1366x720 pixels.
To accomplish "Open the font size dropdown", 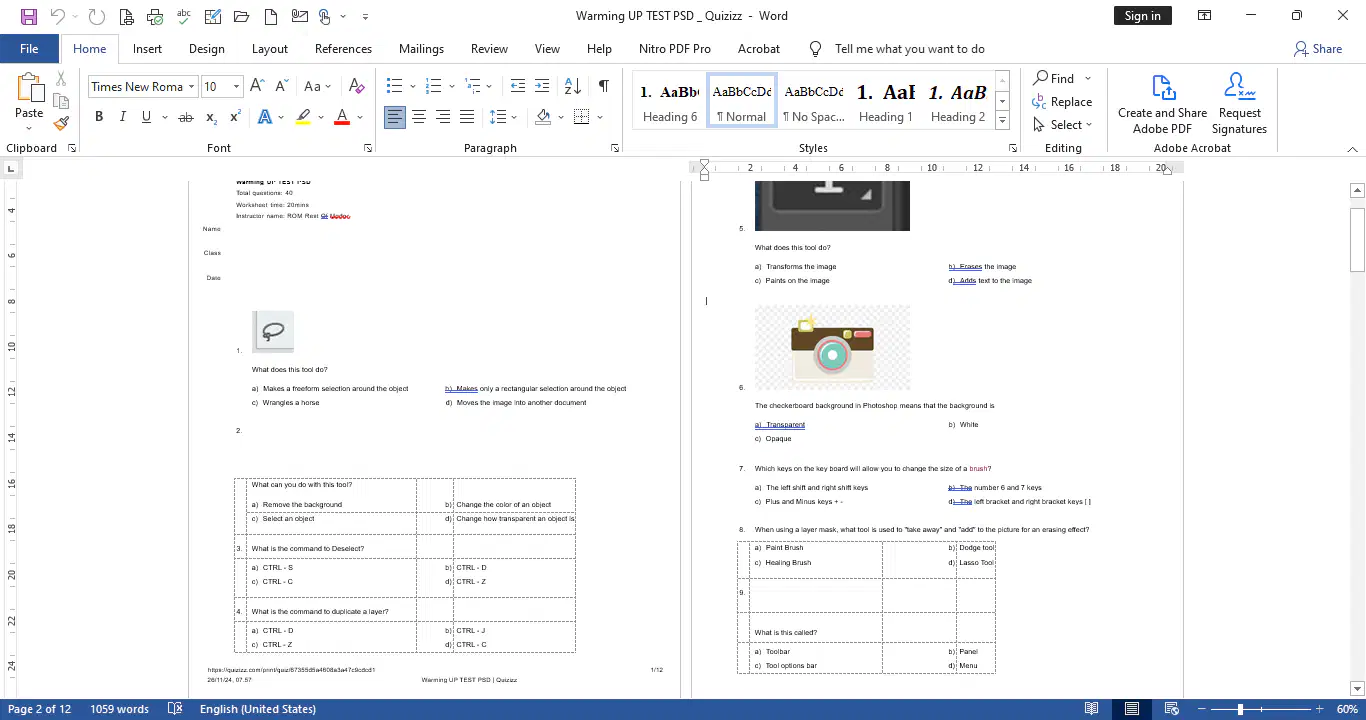I will click(x=236, y=87).
